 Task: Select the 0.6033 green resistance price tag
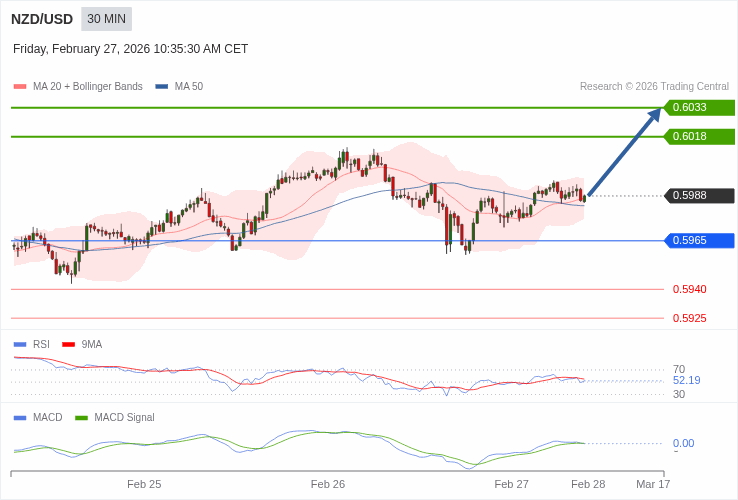click(699, 108)
